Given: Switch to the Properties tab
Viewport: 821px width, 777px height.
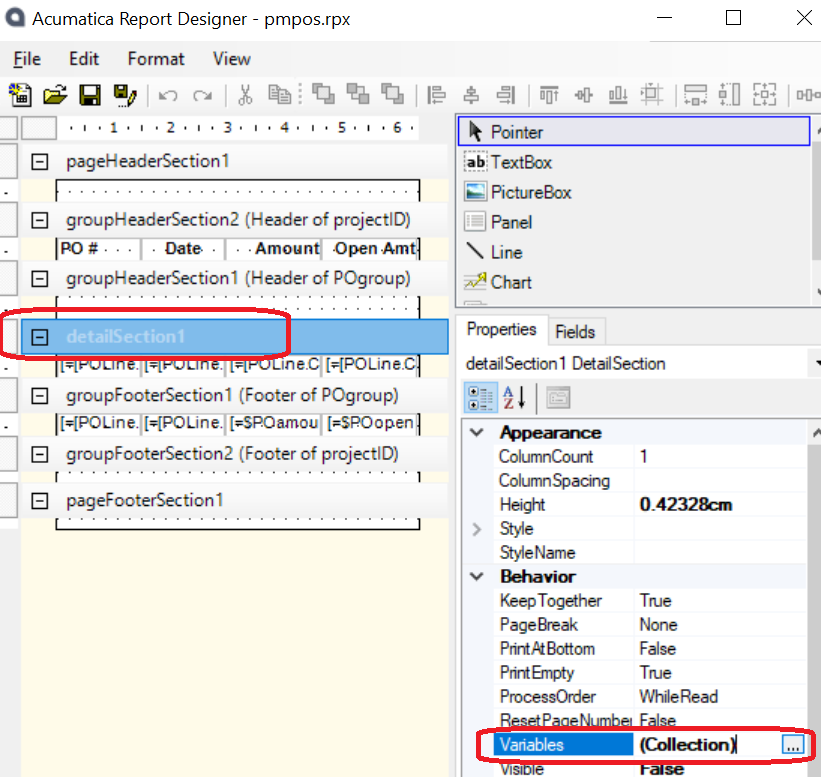Looking at the screenshot, I should tap(502, 329).
